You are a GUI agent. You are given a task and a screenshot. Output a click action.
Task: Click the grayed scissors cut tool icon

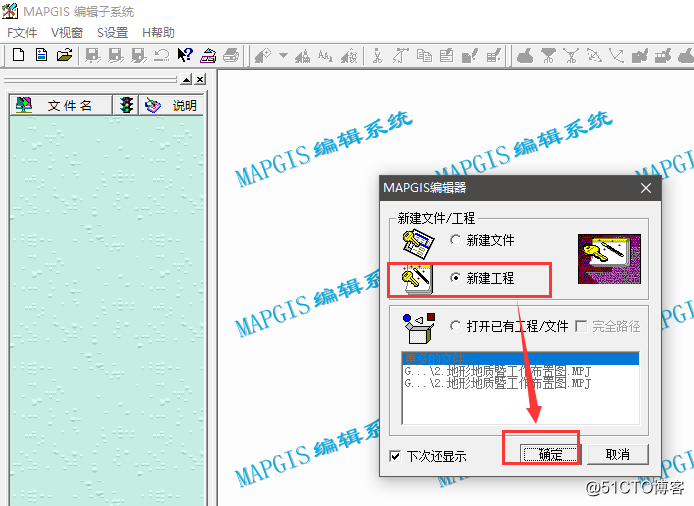click(377, 55)
